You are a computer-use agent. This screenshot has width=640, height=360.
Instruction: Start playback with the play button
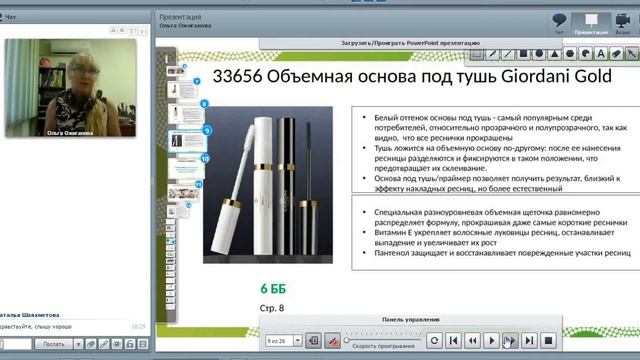(x=491, y=340)
